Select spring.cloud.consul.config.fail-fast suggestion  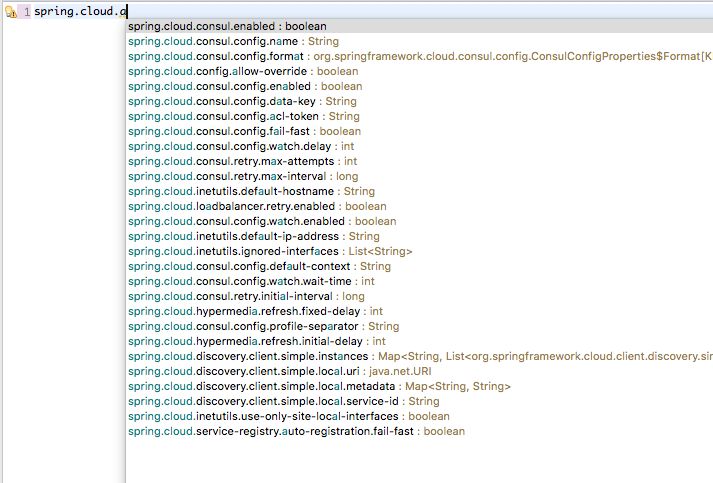pyautogui.click(x=419, y=131)
